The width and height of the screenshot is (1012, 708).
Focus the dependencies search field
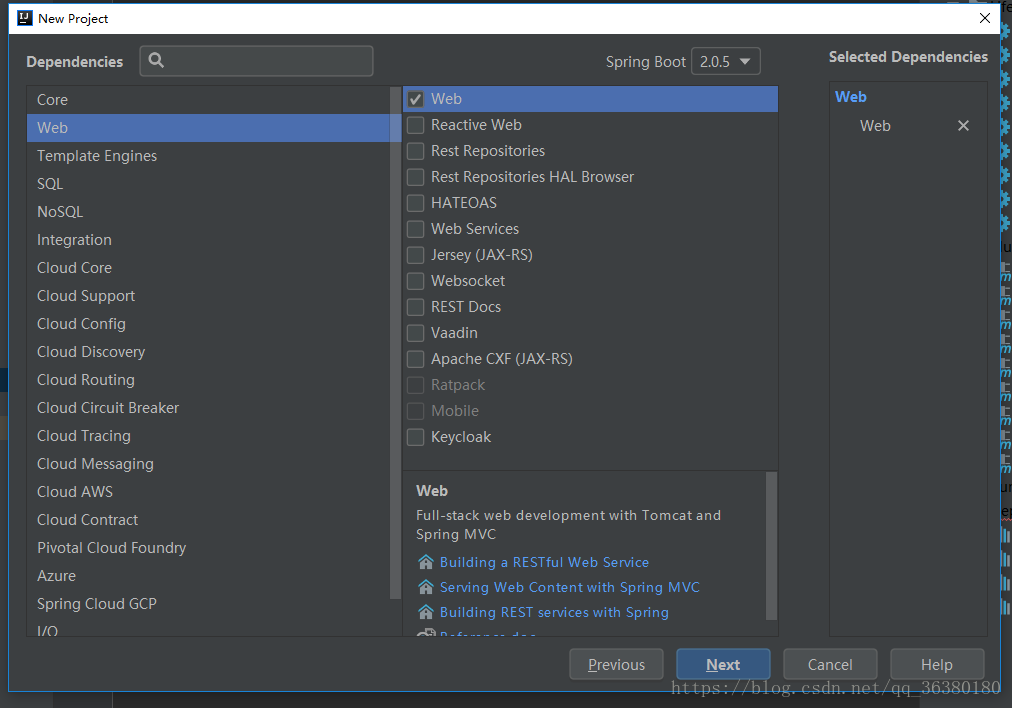[x=256, y=61]
